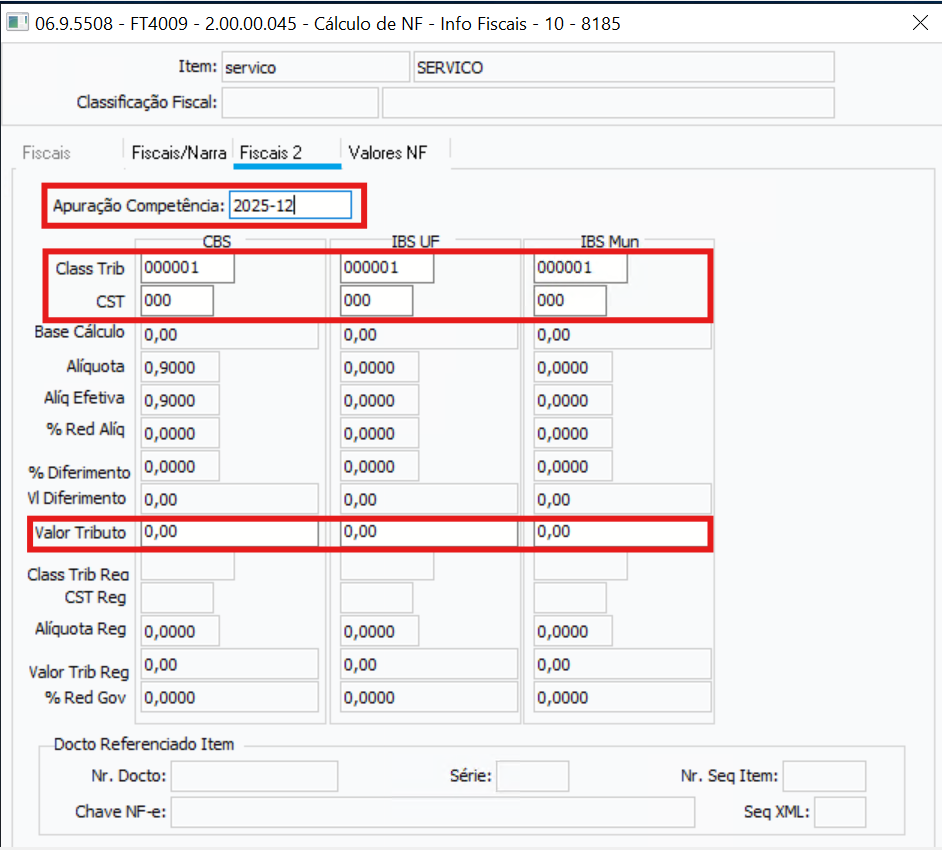942x850 pixels.
Task: Click the IBS Mun % Diferimento field
Action: tap(573, 466)
